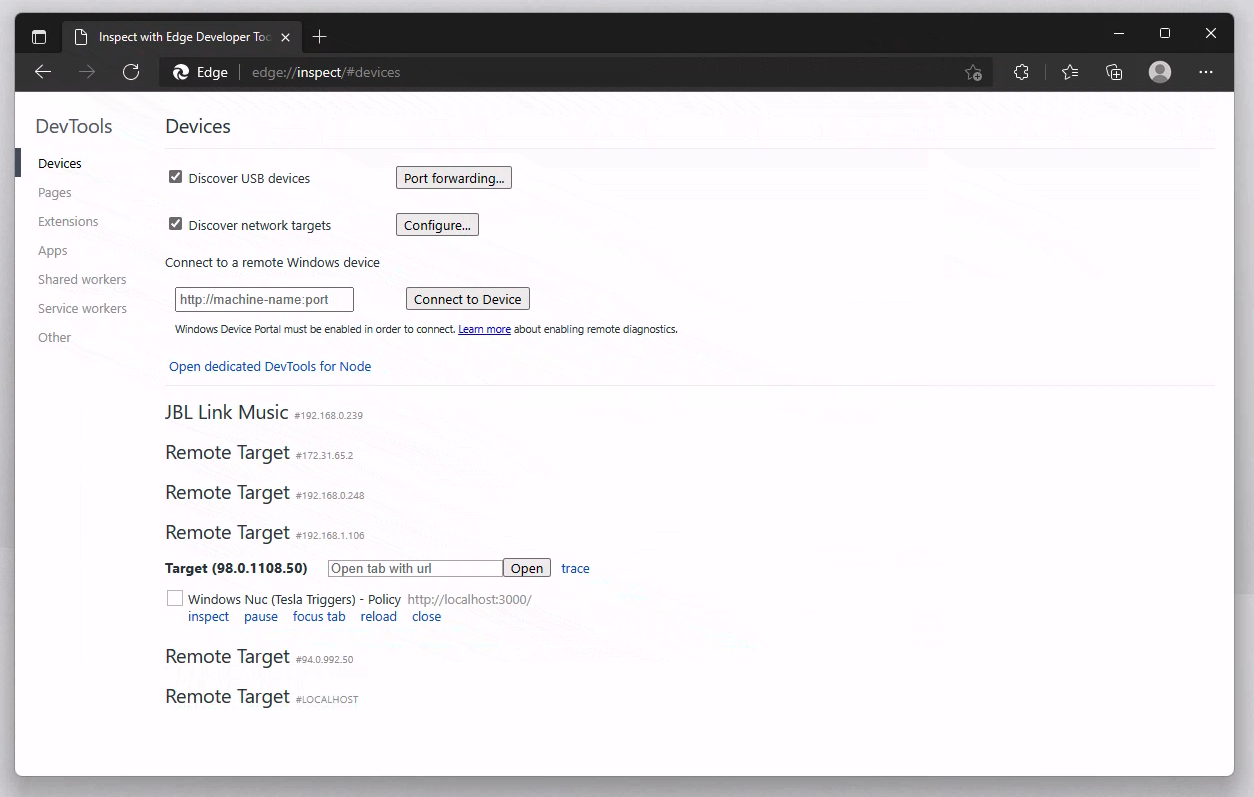Open Settings and more ellipsis menu
The height and width of the screenshot is (797, 1254).
1206,72
